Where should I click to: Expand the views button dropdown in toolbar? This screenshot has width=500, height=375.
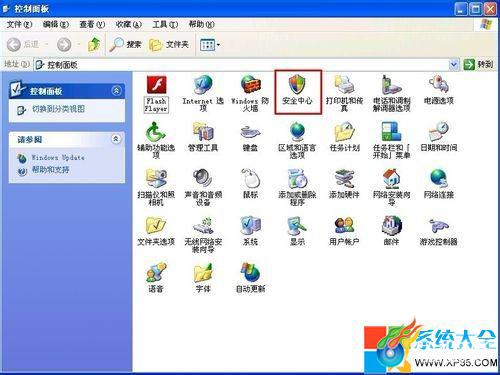tap(218, 45)
